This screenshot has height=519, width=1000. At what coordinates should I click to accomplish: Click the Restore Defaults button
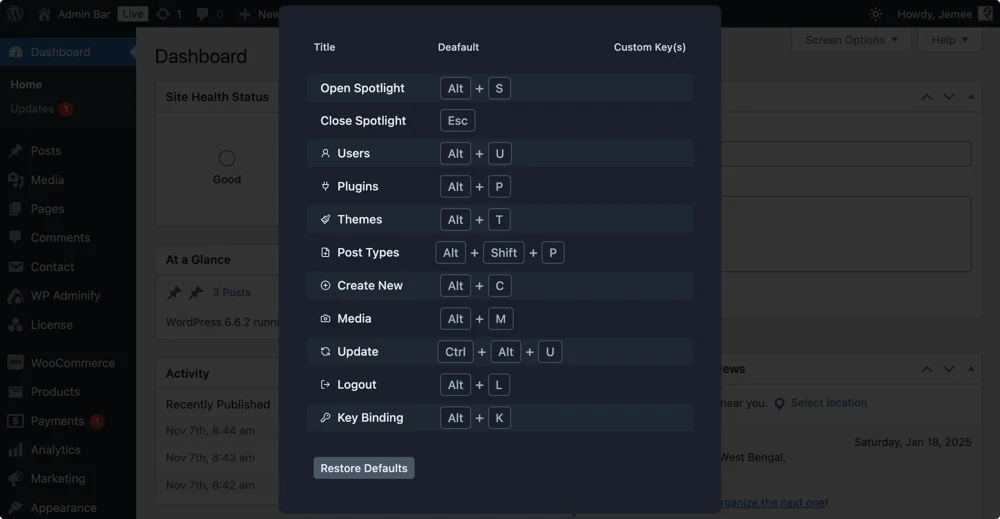pyautogui.click(x=364, y=468)
